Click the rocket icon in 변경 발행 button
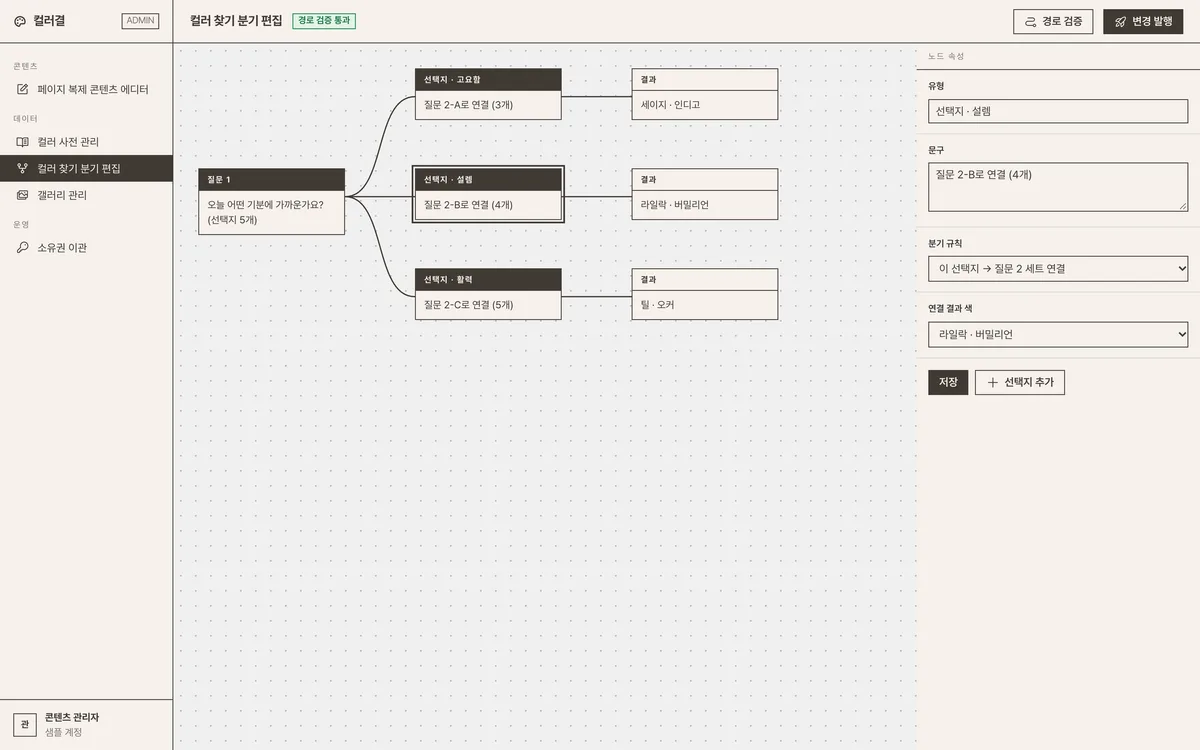1200x750 pixels. (x=1121, y=21)
